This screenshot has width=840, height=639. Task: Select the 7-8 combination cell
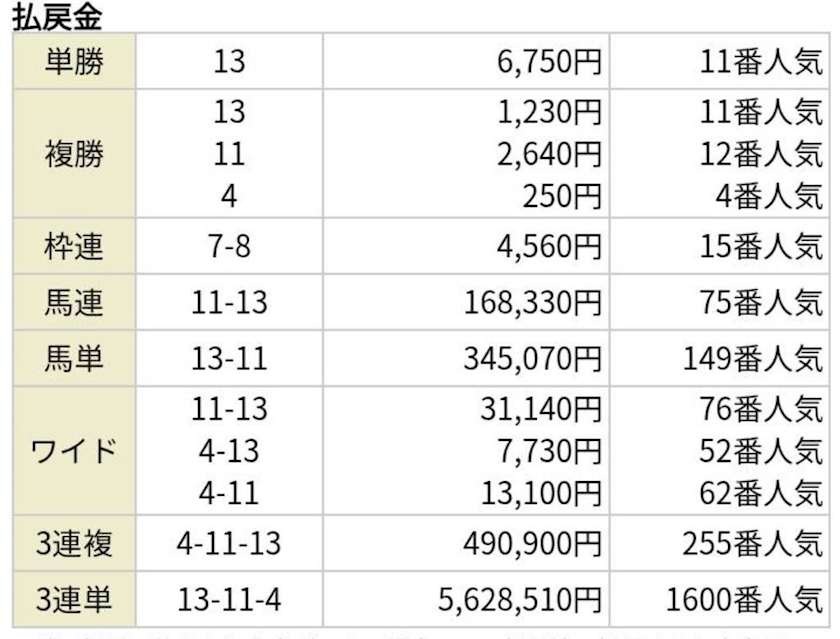point(229,246)
